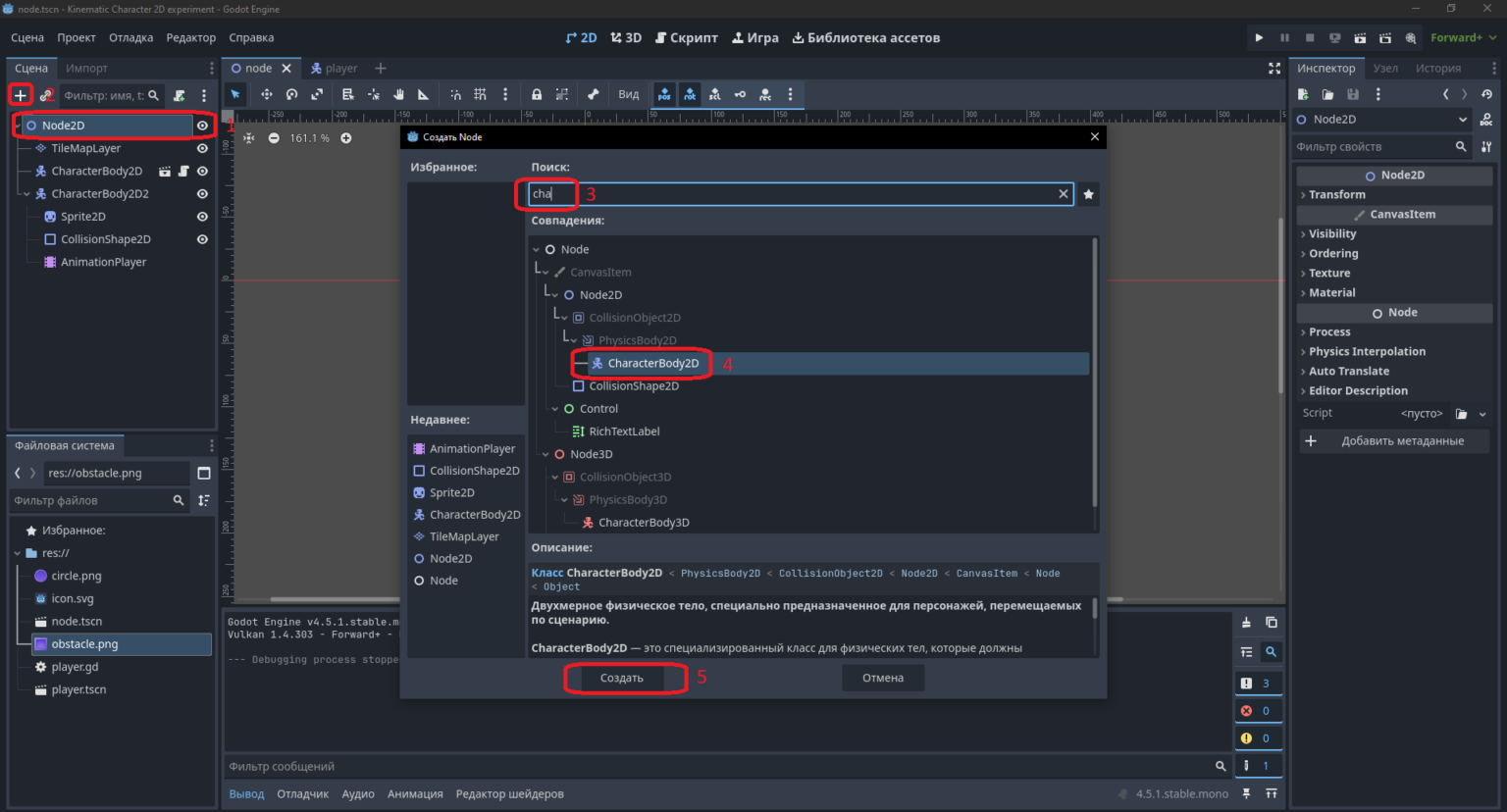1507x812 pixels.
Task: Collapse Node3D in the node tree dialog
Action: (546, 454)
